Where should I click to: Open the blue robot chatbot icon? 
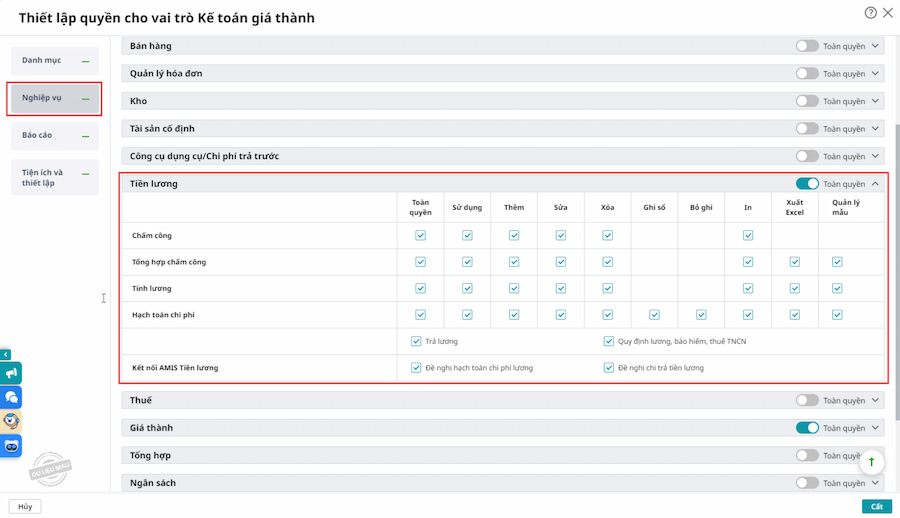11,446
